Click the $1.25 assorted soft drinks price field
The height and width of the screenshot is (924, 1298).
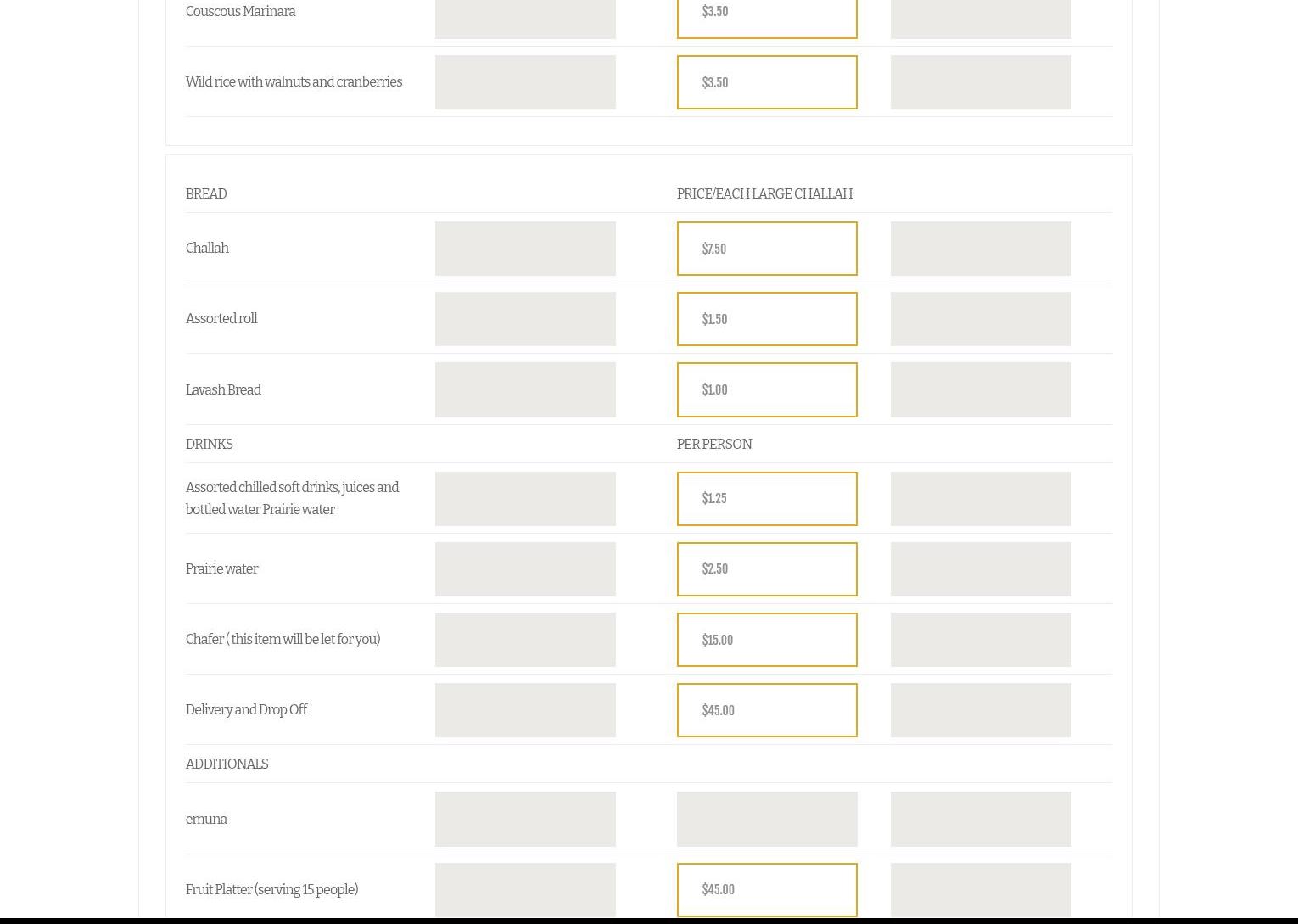pos(767,499)
